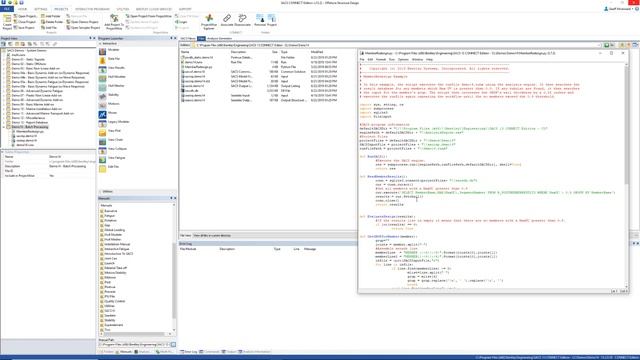Click the Delete Folder ribbon button
The height and width of the screenshot is (360, 640).
click(x=52, y=22)
